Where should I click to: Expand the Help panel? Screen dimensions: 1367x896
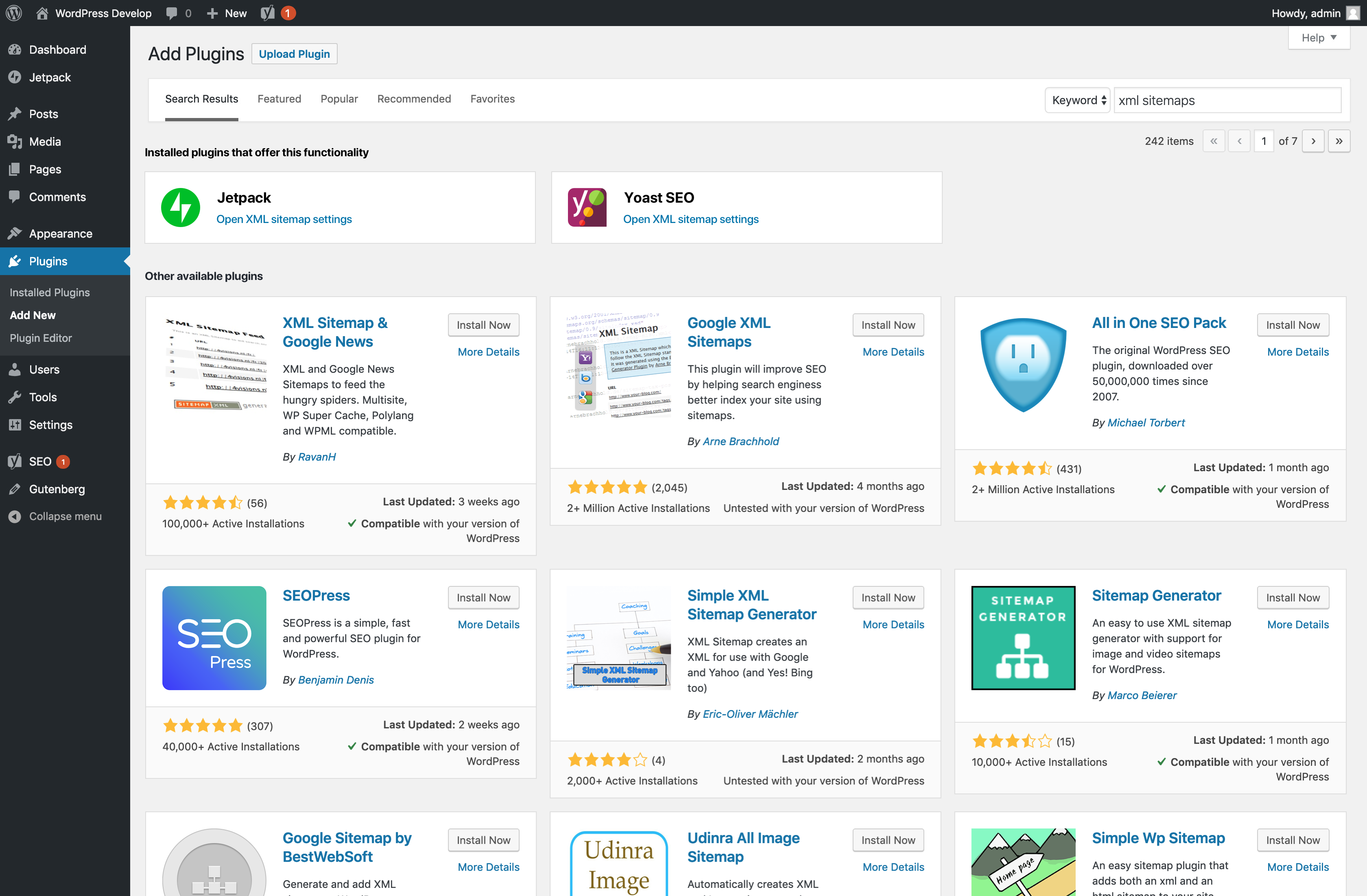click(x=1318, y=38)
